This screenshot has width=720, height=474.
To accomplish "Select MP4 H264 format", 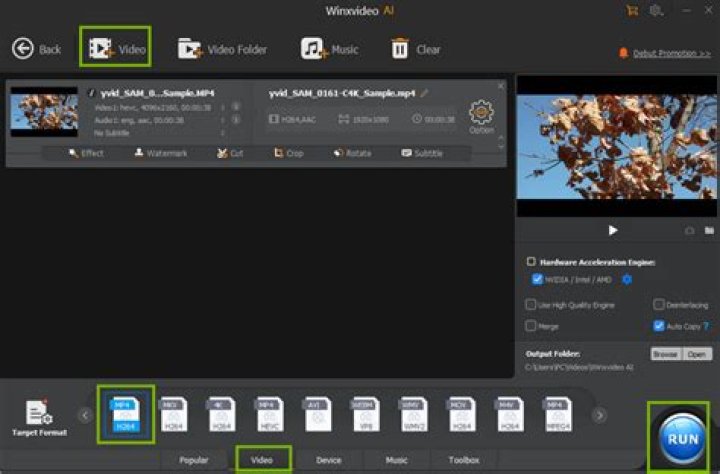I will (x=125, y=414).
